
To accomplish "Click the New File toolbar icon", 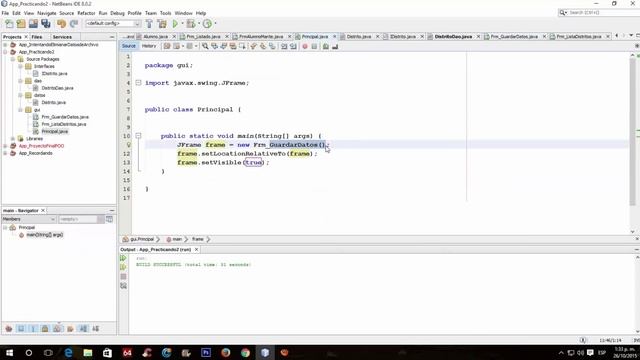I will [9, 24].
